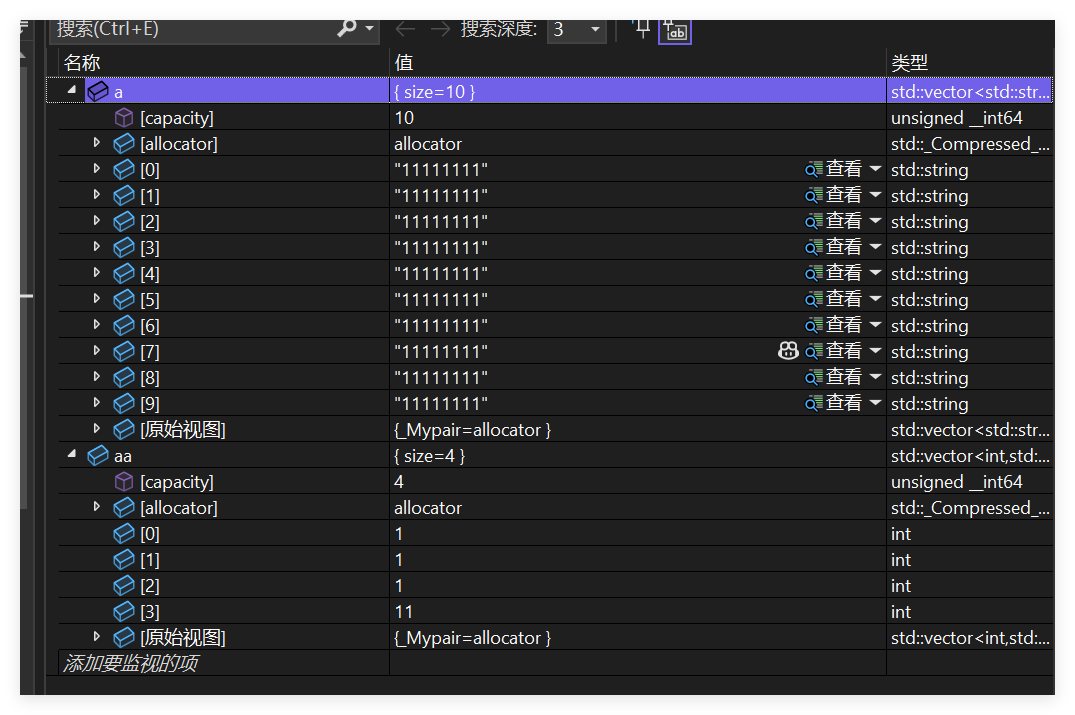Click 查看 visualizer icon for row [6]
This screenshot has height=715, width=1075.
coord(813,326)
